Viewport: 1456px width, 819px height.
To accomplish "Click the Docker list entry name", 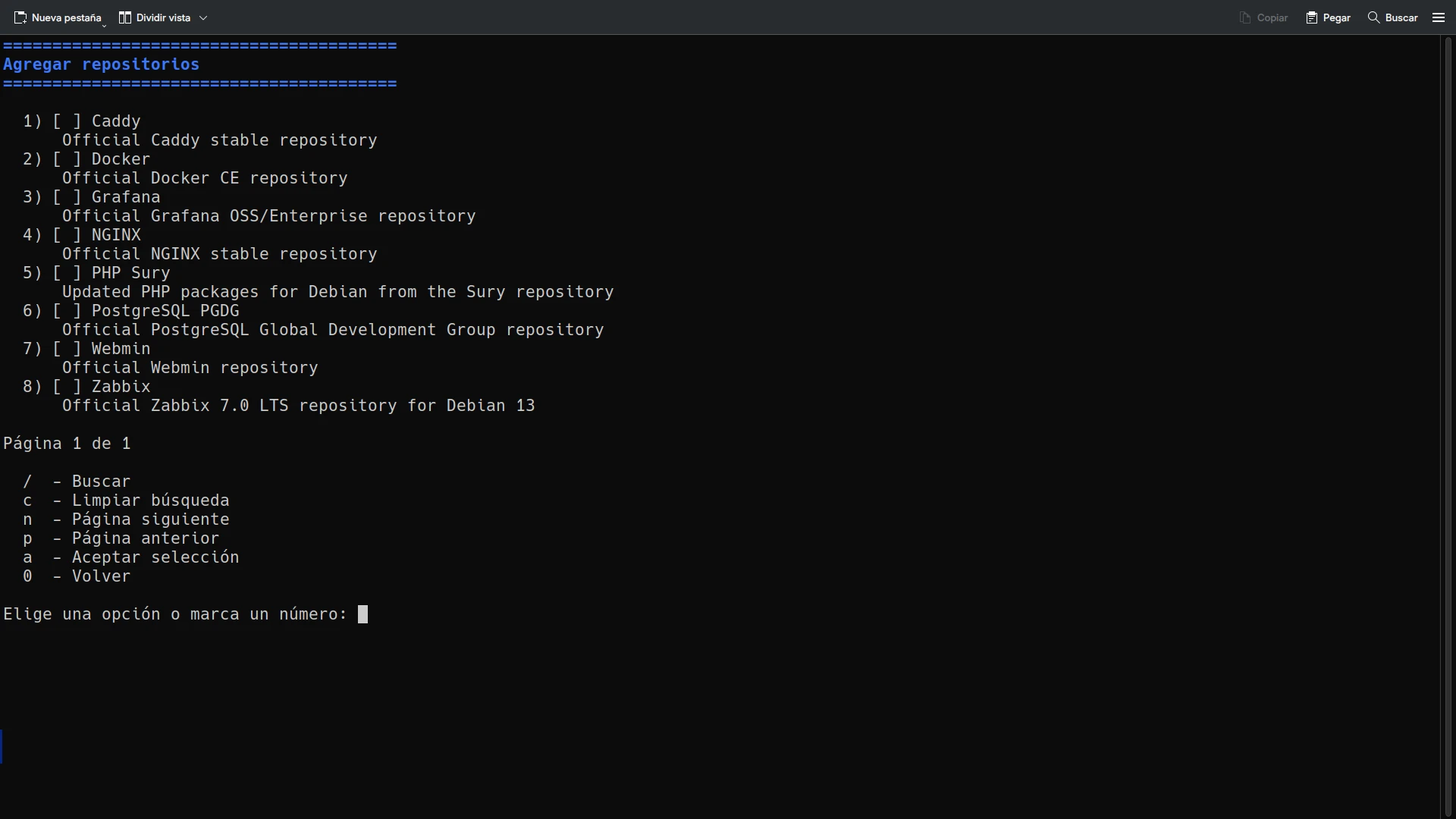I will click(x=121, y=159).
